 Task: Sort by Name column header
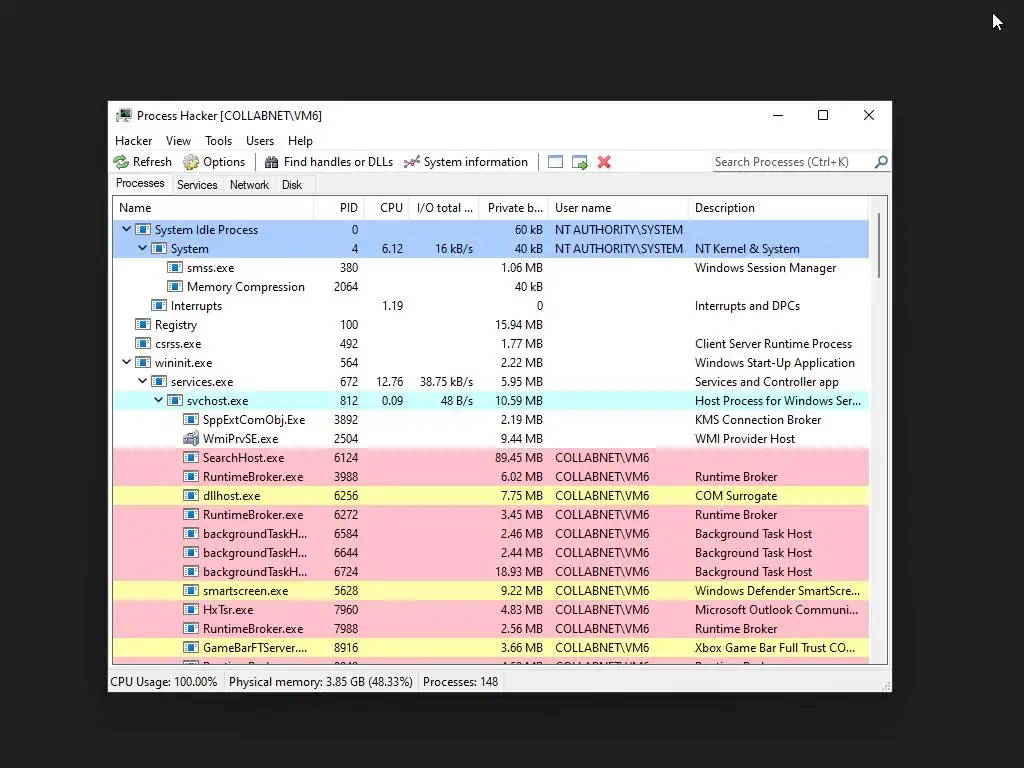click(x=213, y=208)
